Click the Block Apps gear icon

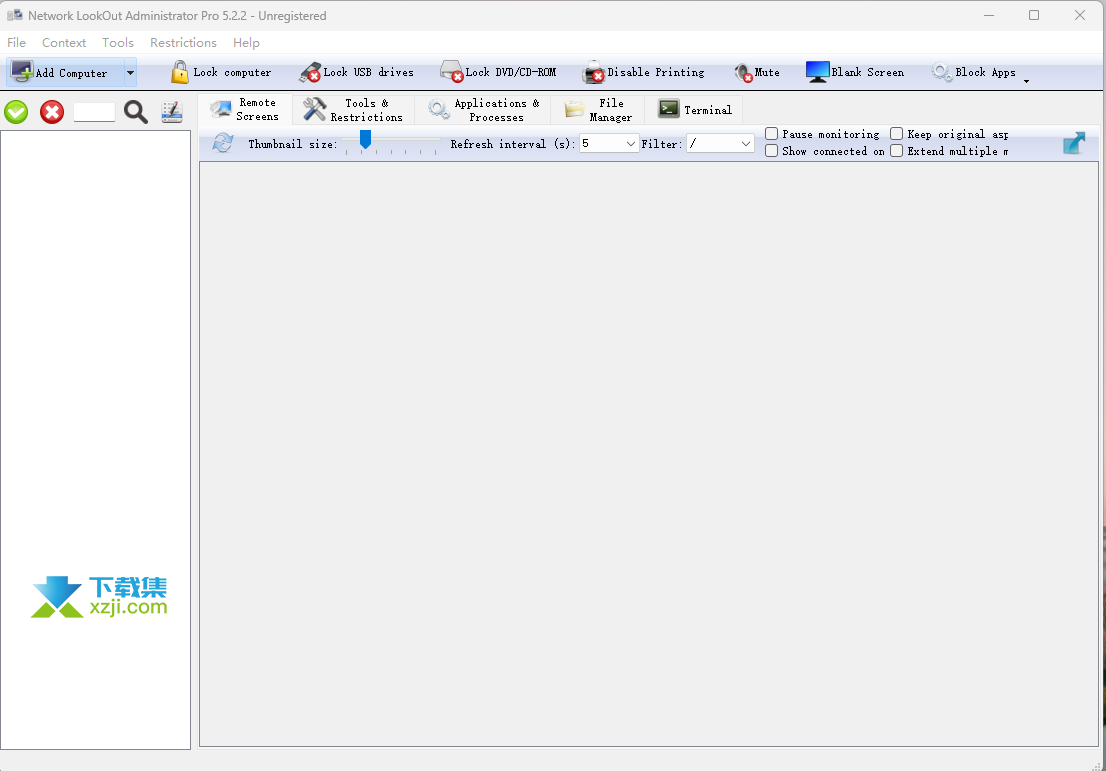click(x=942, y=72)
